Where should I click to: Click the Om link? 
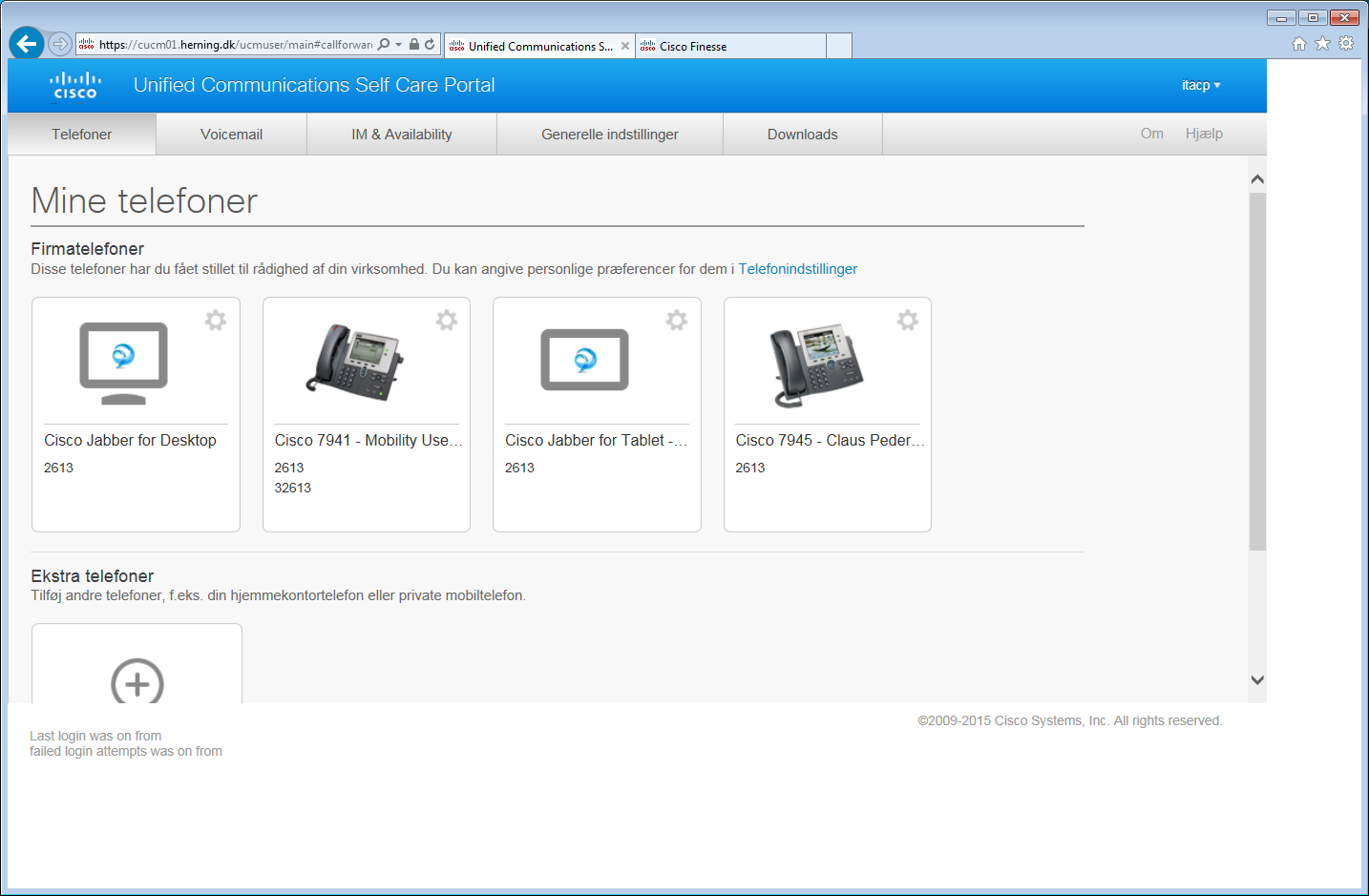(x=1152, y=134)
